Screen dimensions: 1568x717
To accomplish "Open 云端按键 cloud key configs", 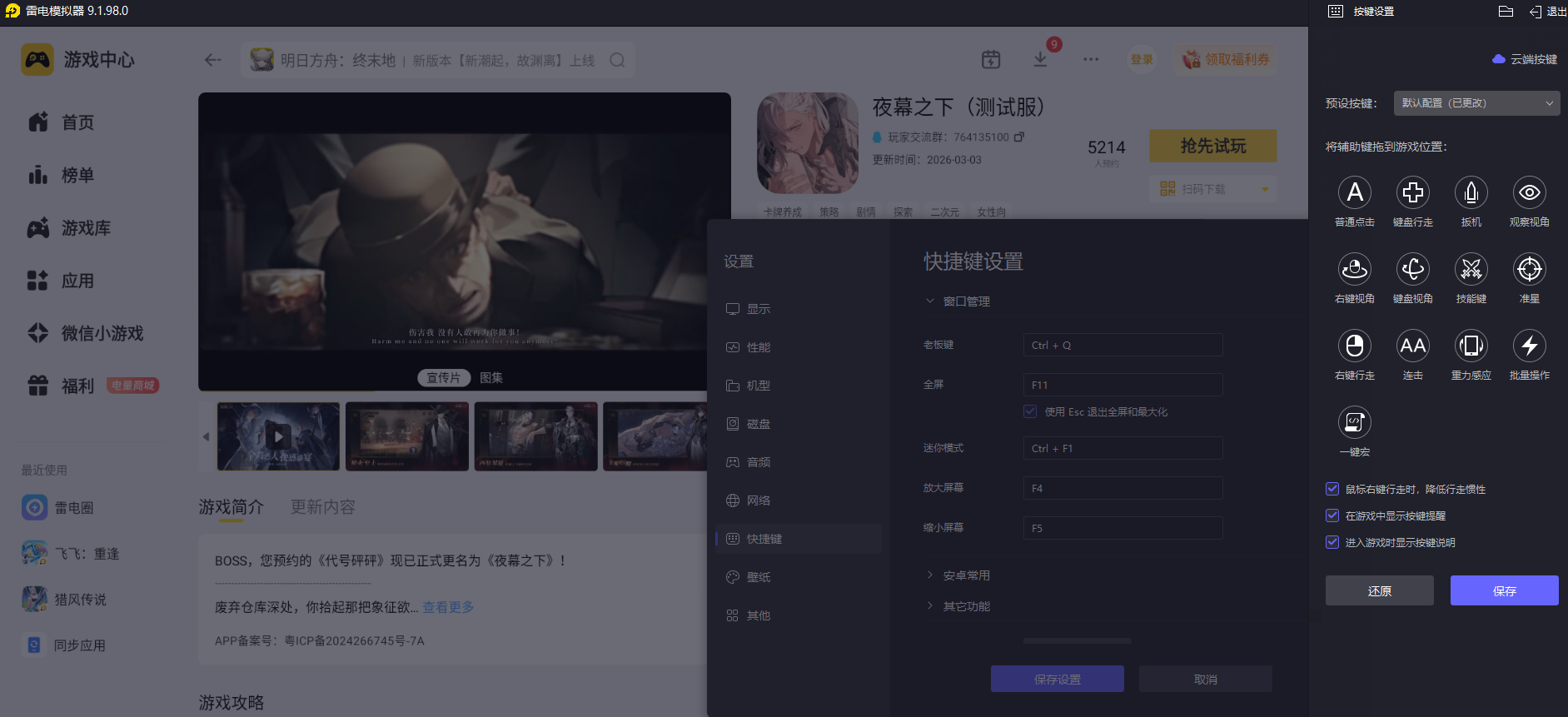I will click(1525, 59).
